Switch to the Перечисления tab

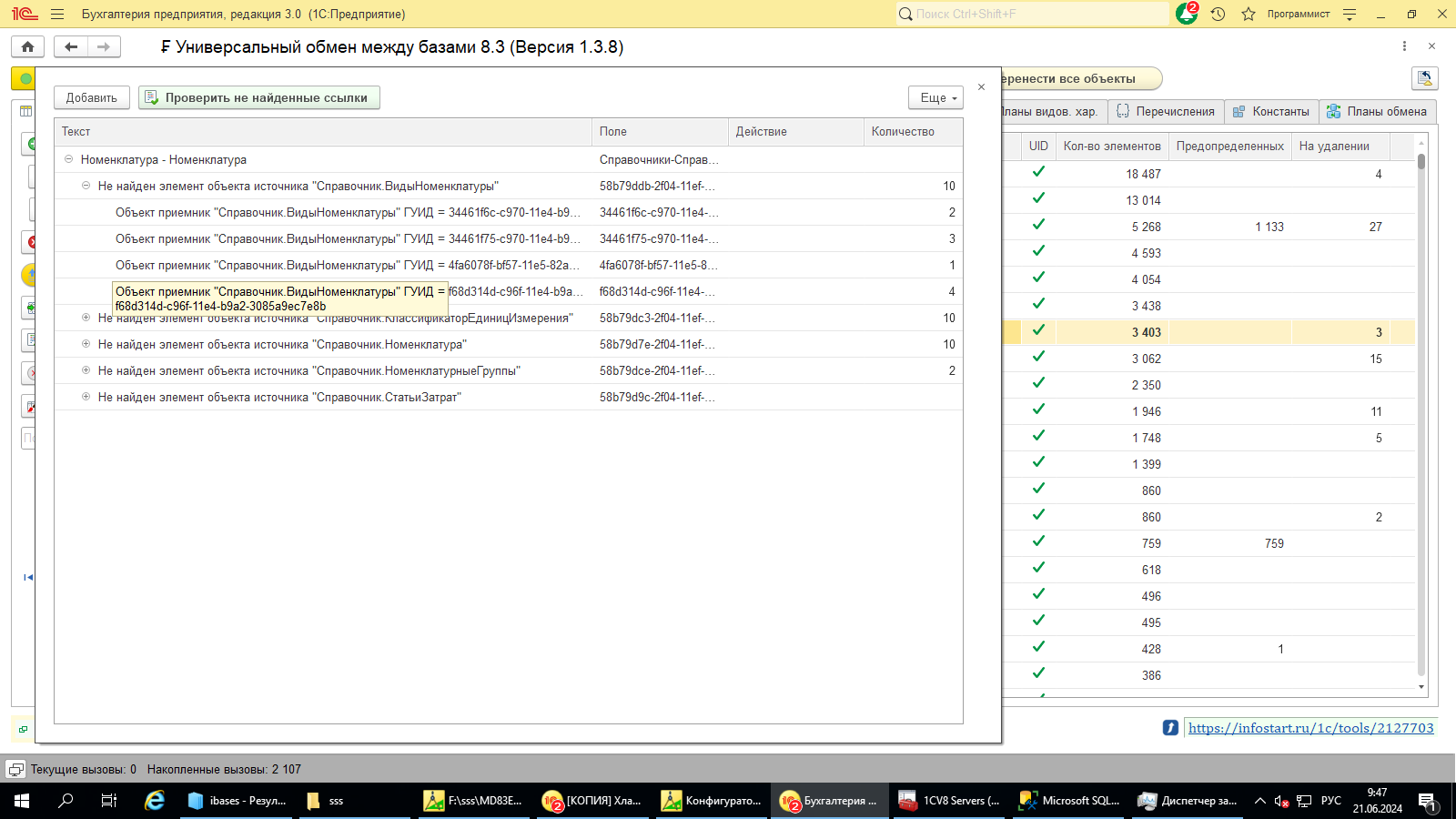1166,111
